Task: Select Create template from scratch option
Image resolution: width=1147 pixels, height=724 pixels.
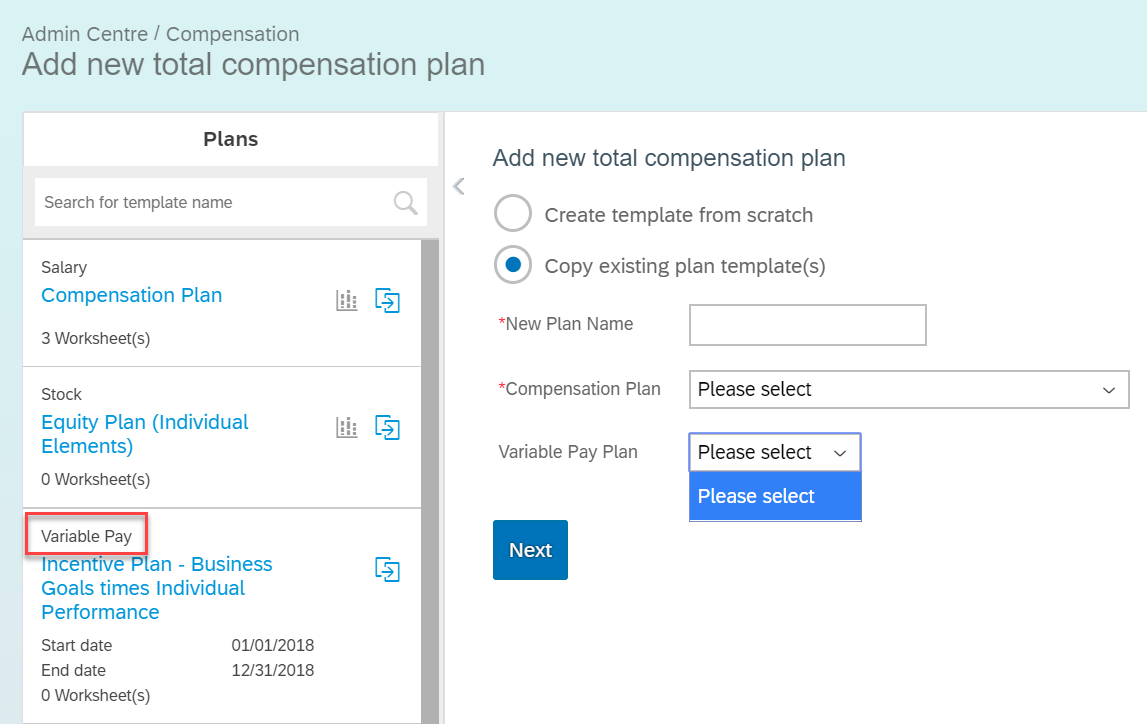Action: 513,214
